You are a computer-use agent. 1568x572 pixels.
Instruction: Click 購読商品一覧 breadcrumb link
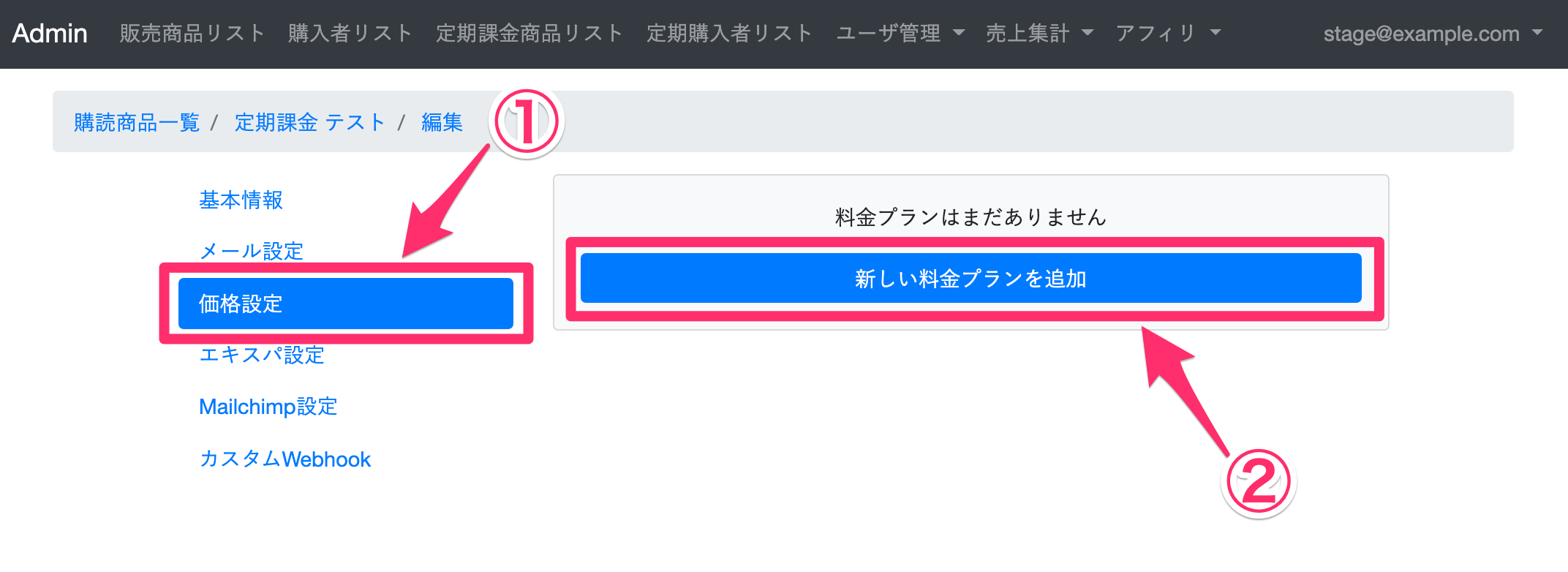(x=137, y=122)
